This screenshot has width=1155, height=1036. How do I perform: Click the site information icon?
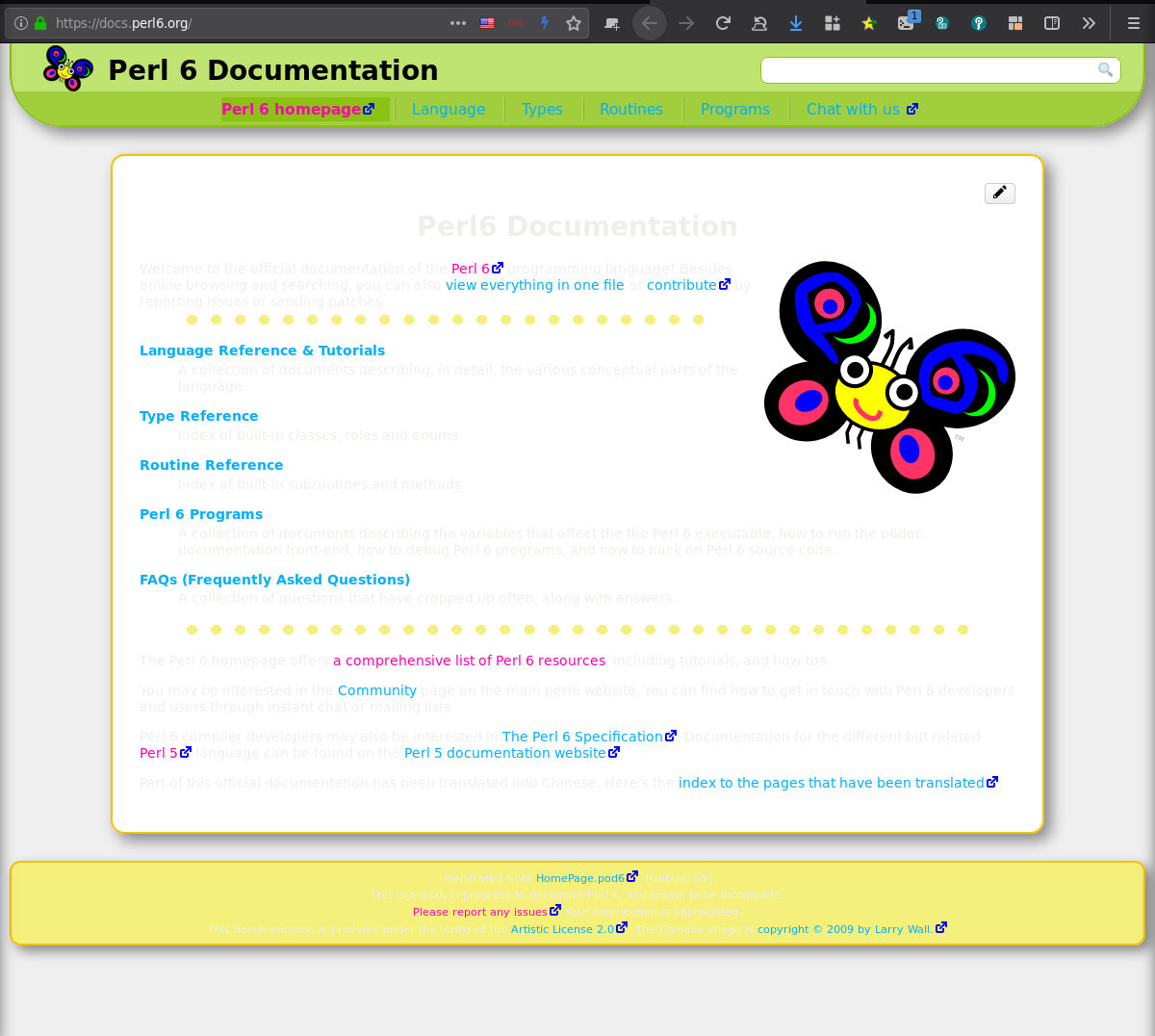coord(21,23)
